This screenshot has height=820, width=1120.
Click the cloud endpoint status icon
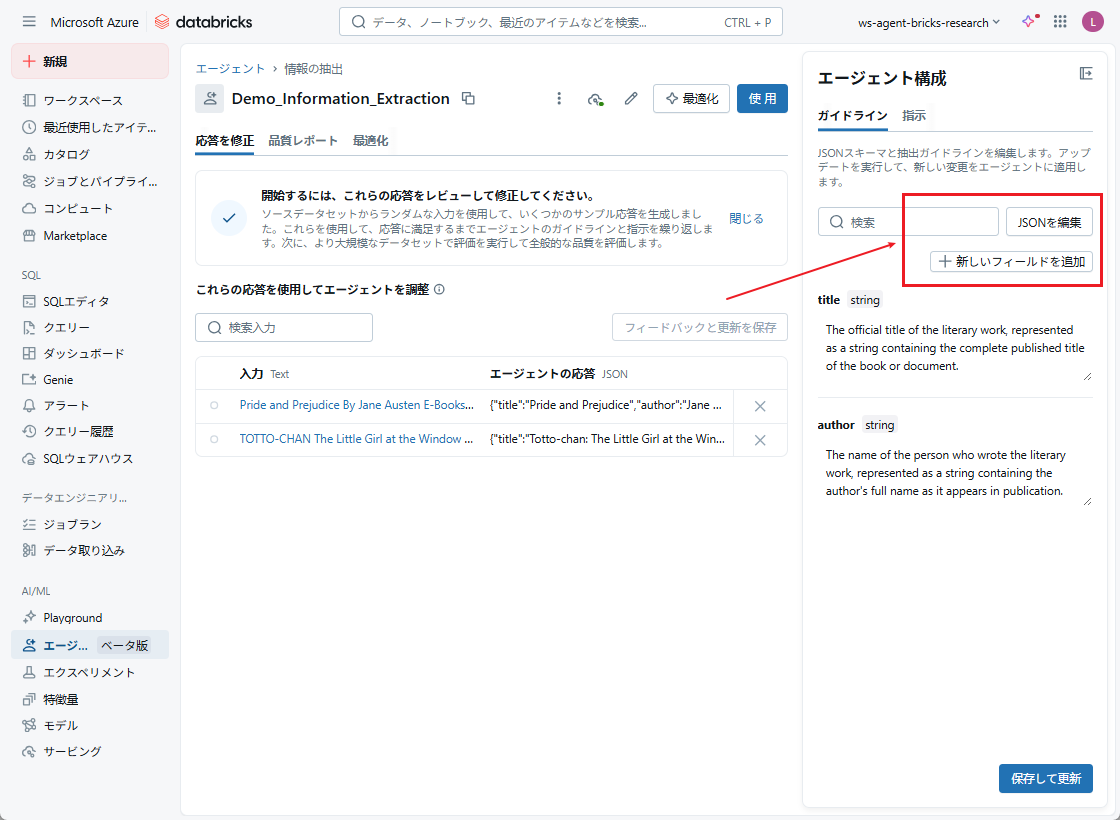coord(595,98)
